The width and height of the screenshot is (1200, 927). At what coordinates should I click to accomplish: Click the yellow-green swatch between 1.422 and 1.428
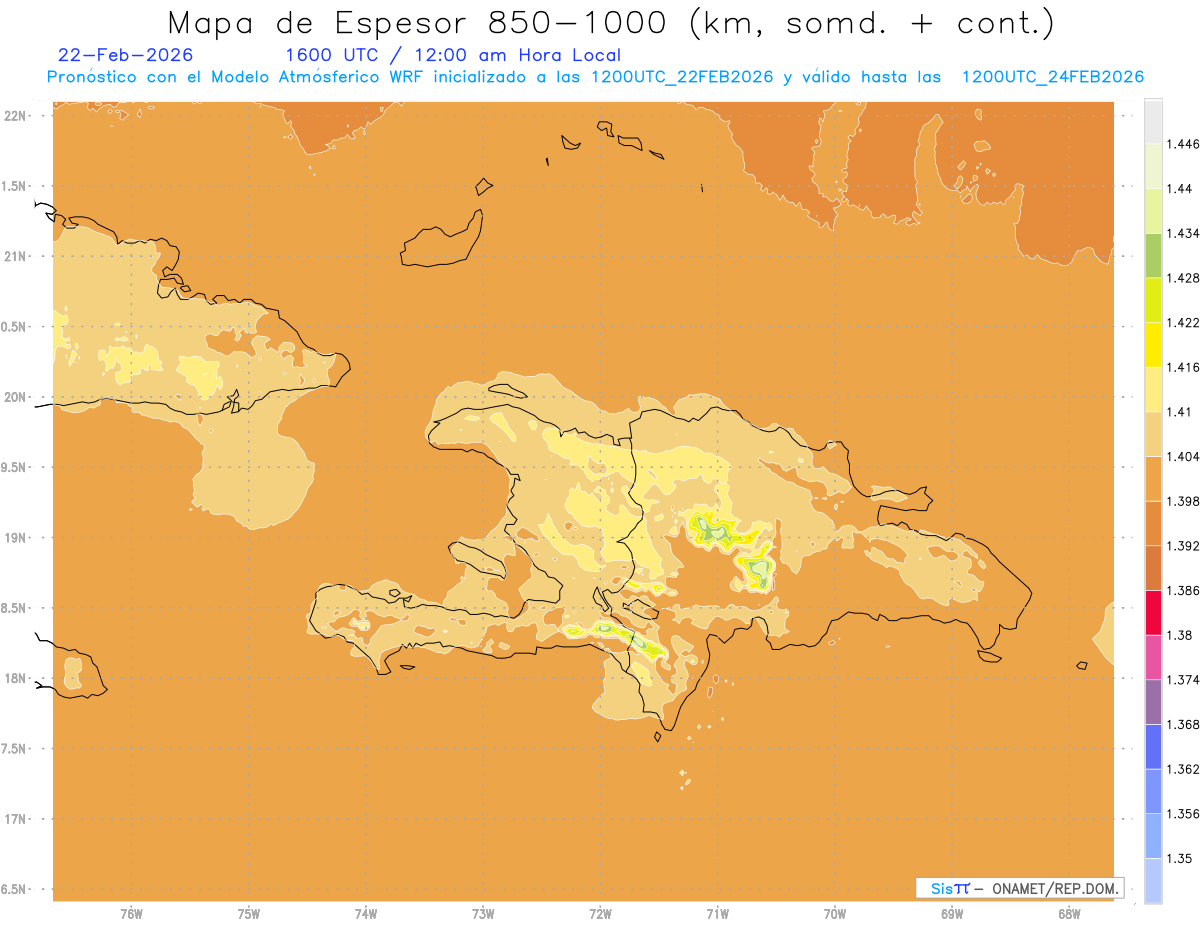1153,300
